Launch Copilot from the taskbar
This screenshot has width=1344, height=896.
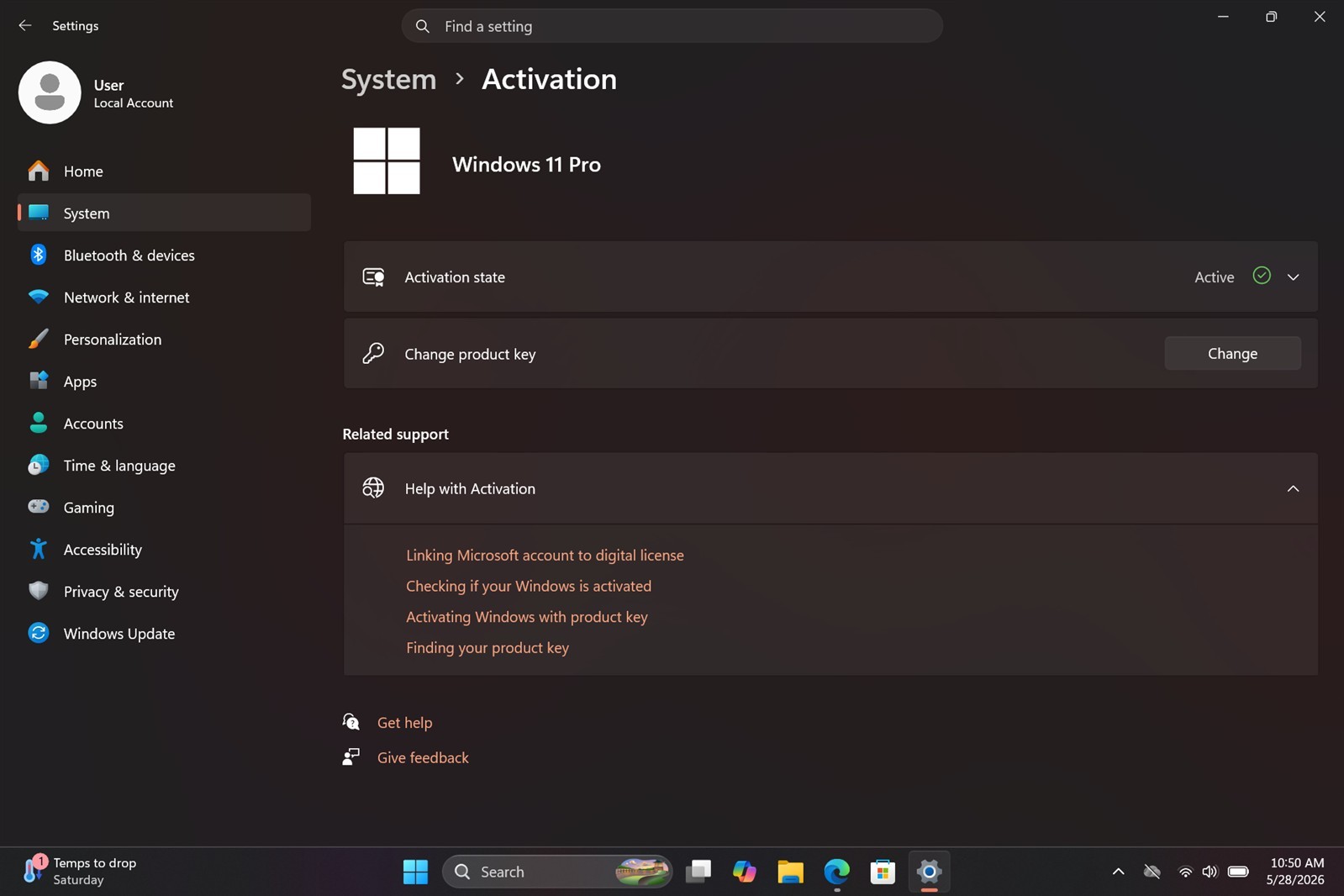coord(744,872)
